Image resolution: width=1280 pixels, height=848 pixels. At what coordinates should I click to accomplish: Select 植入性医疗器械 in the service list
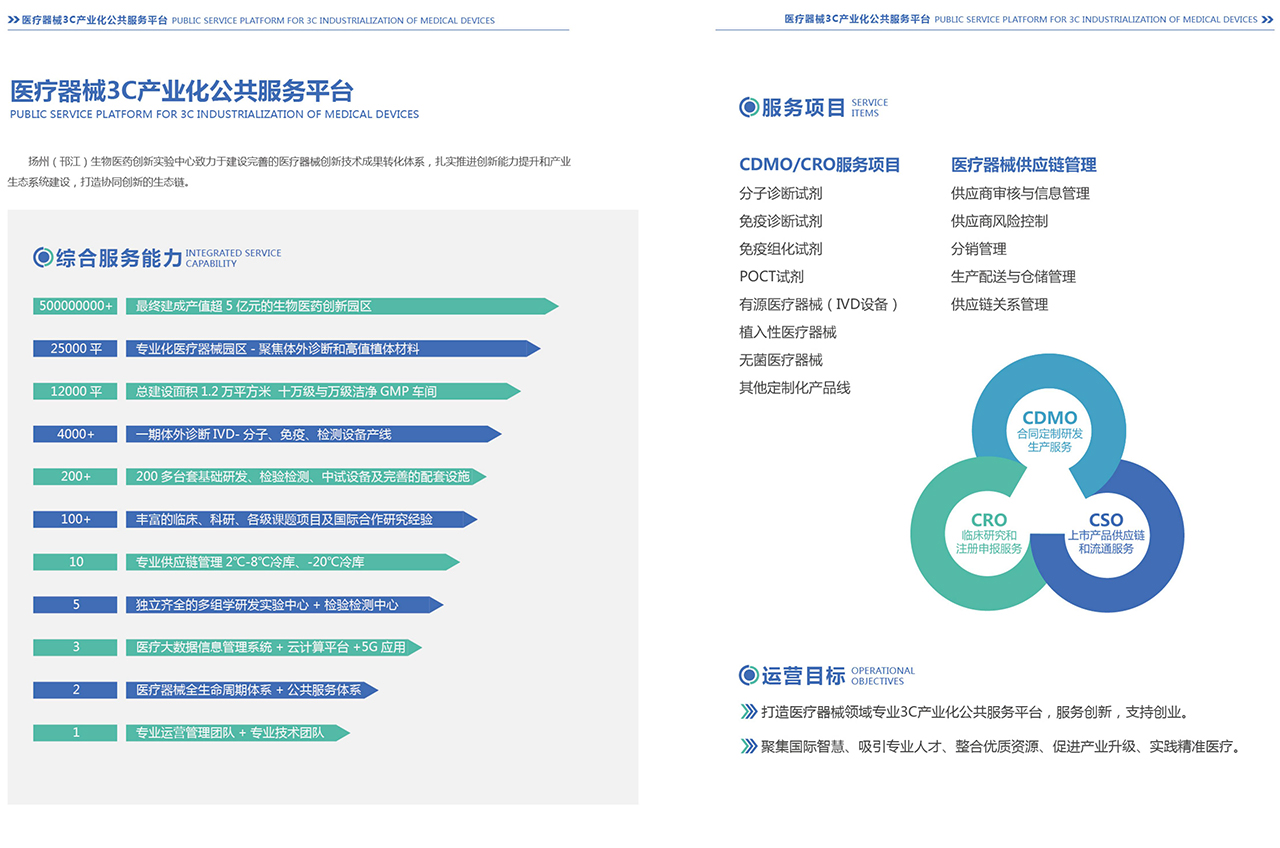click(788, 332)
